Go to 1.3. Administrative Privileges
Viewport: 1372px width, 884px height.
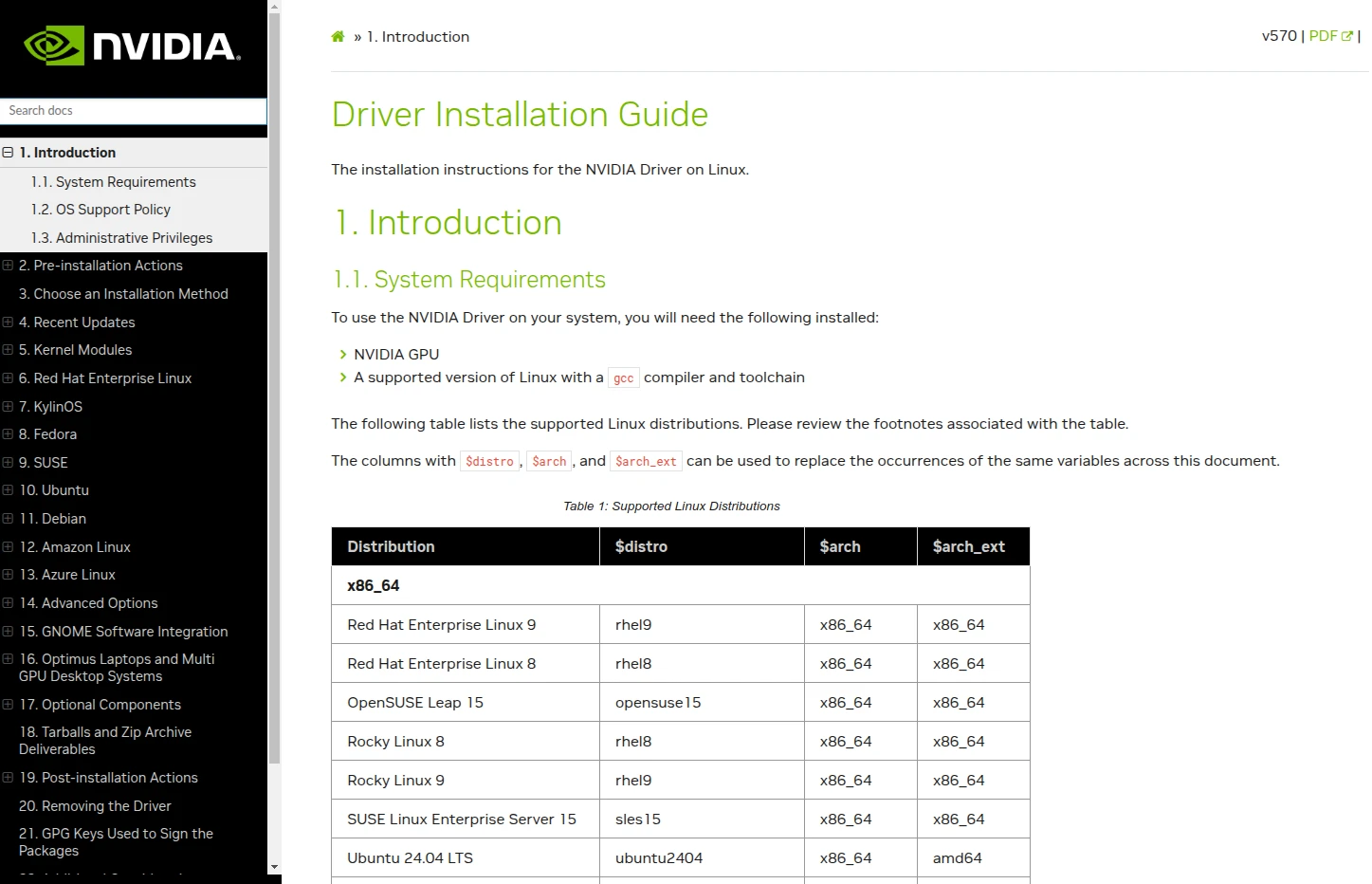coord(121,238)
